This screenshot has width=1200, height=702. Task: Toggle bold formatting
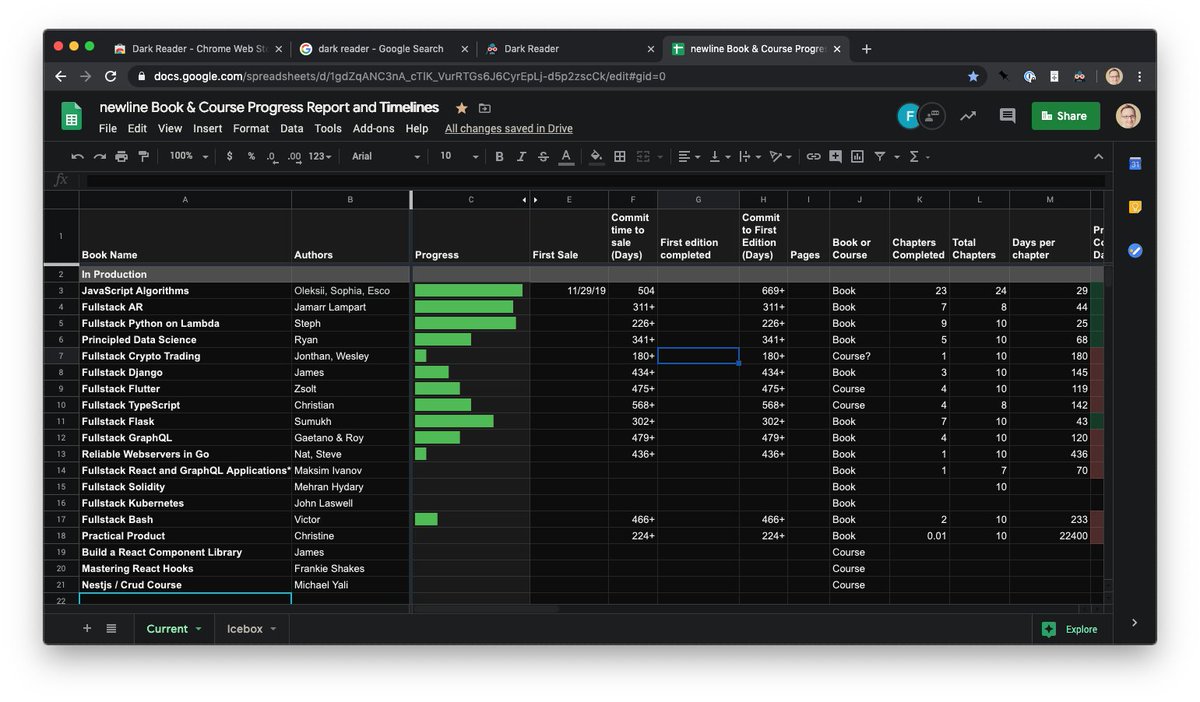[499, 156]
